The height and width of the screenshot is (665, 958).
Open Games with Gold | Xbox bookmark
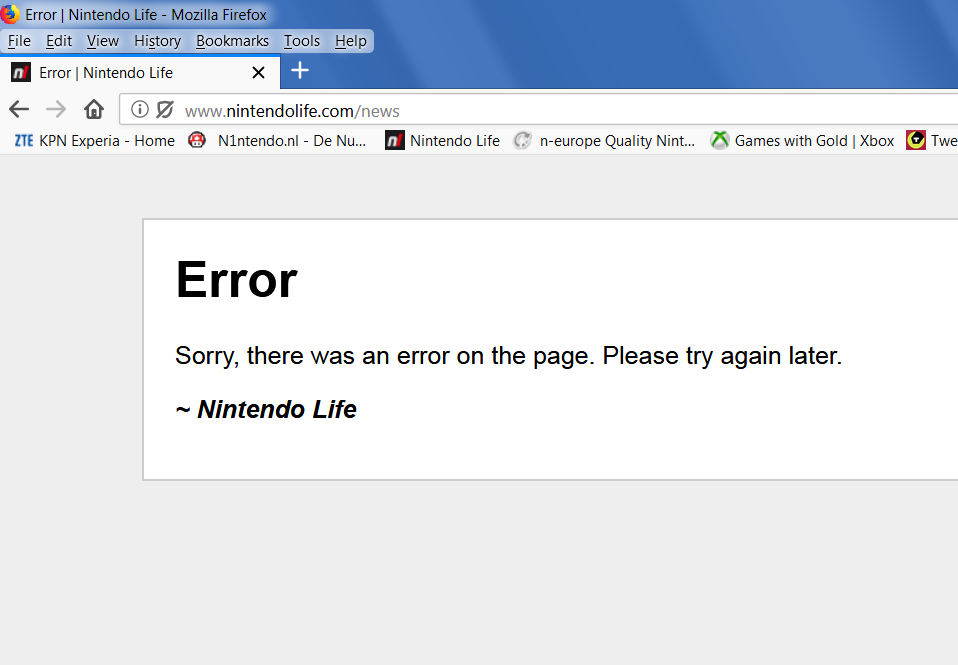[x=802, y=141]
